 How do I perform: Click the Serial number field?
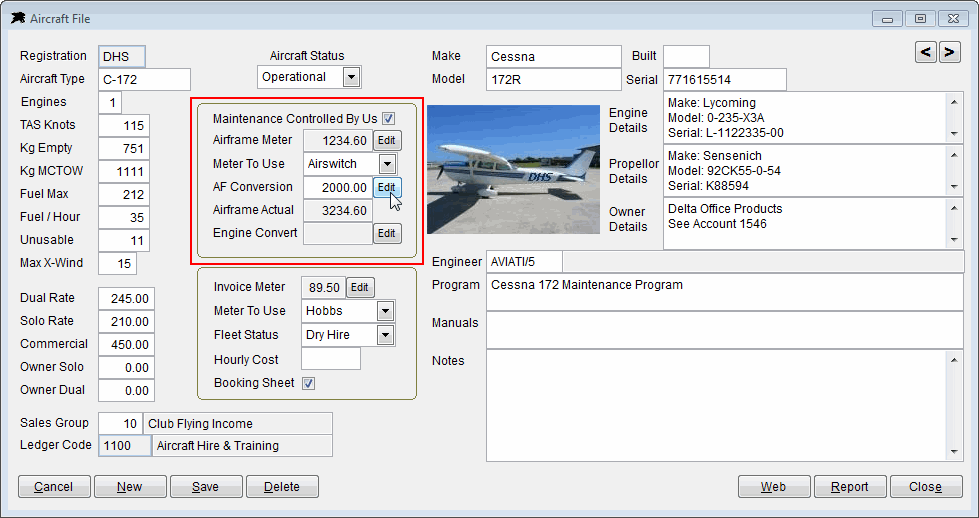[x=724, y=80]
